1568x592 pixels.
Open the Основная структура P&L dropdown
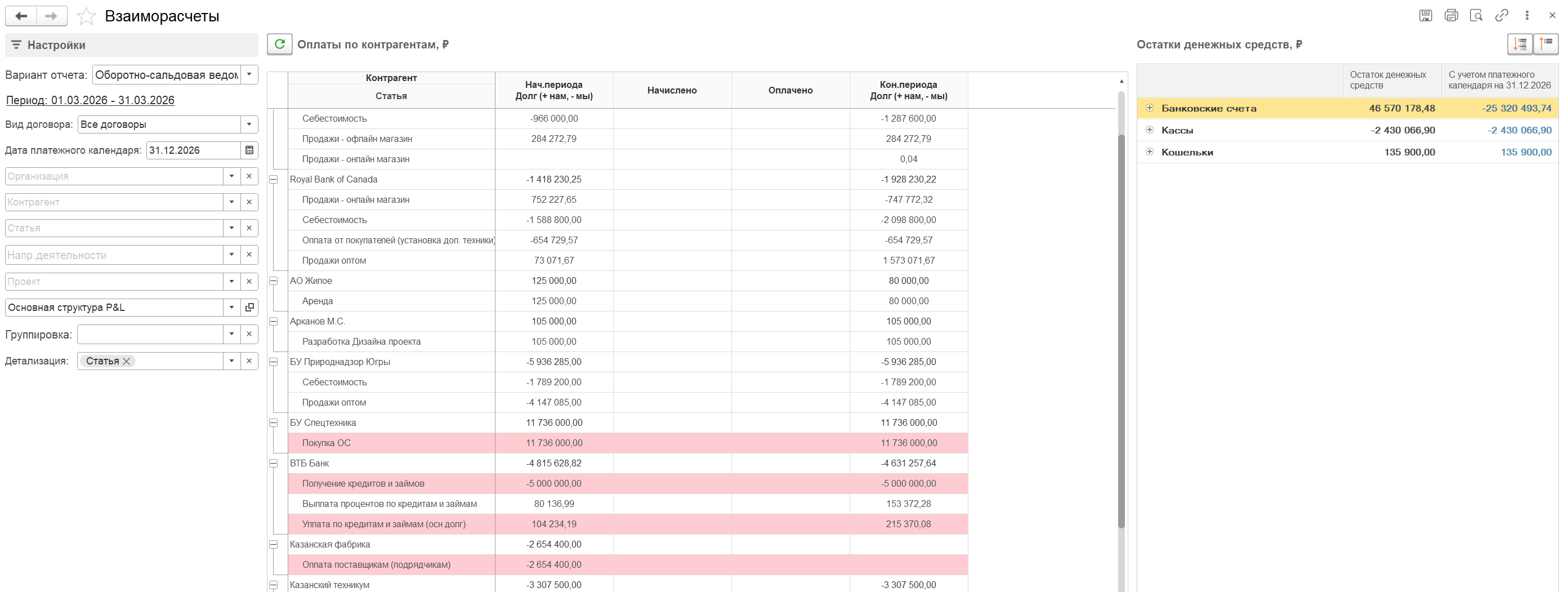[231, 308]
